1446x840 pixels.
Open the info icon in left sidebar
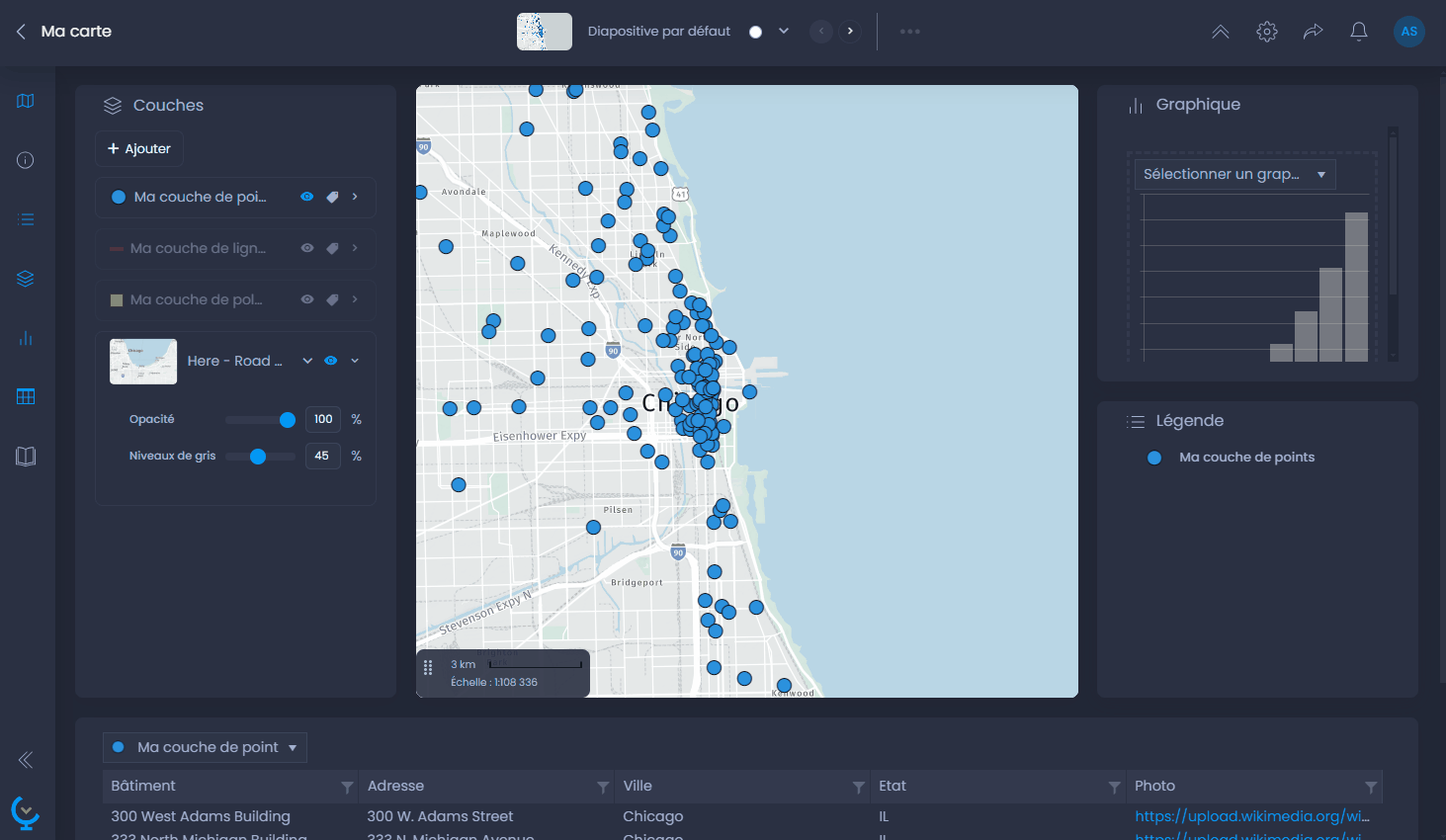point(26,160)
